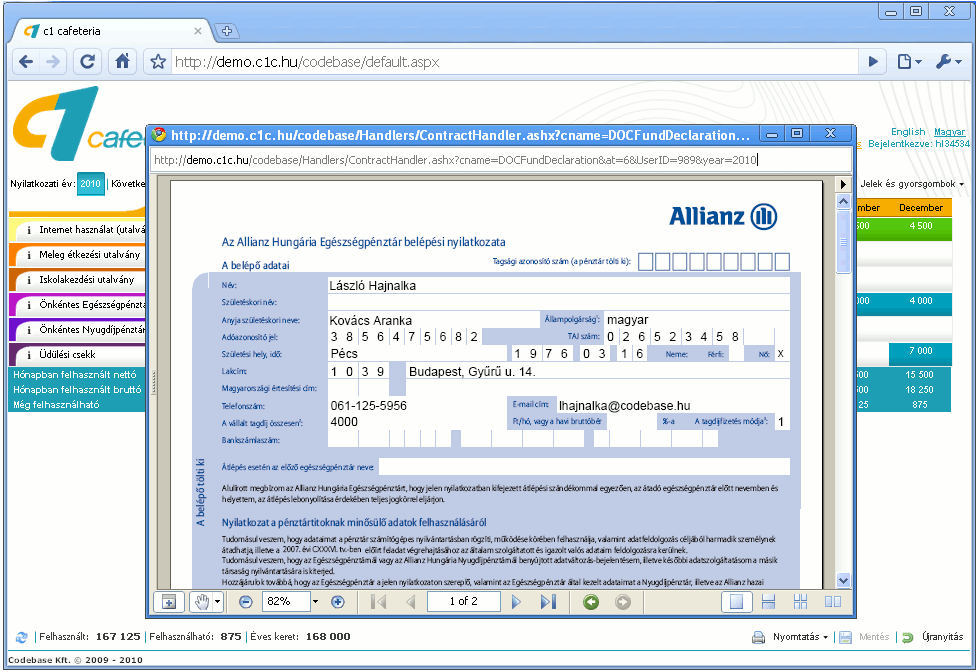Jump to the last PDF page
Viewport: 980px width, 672px height.
(548, 602)
